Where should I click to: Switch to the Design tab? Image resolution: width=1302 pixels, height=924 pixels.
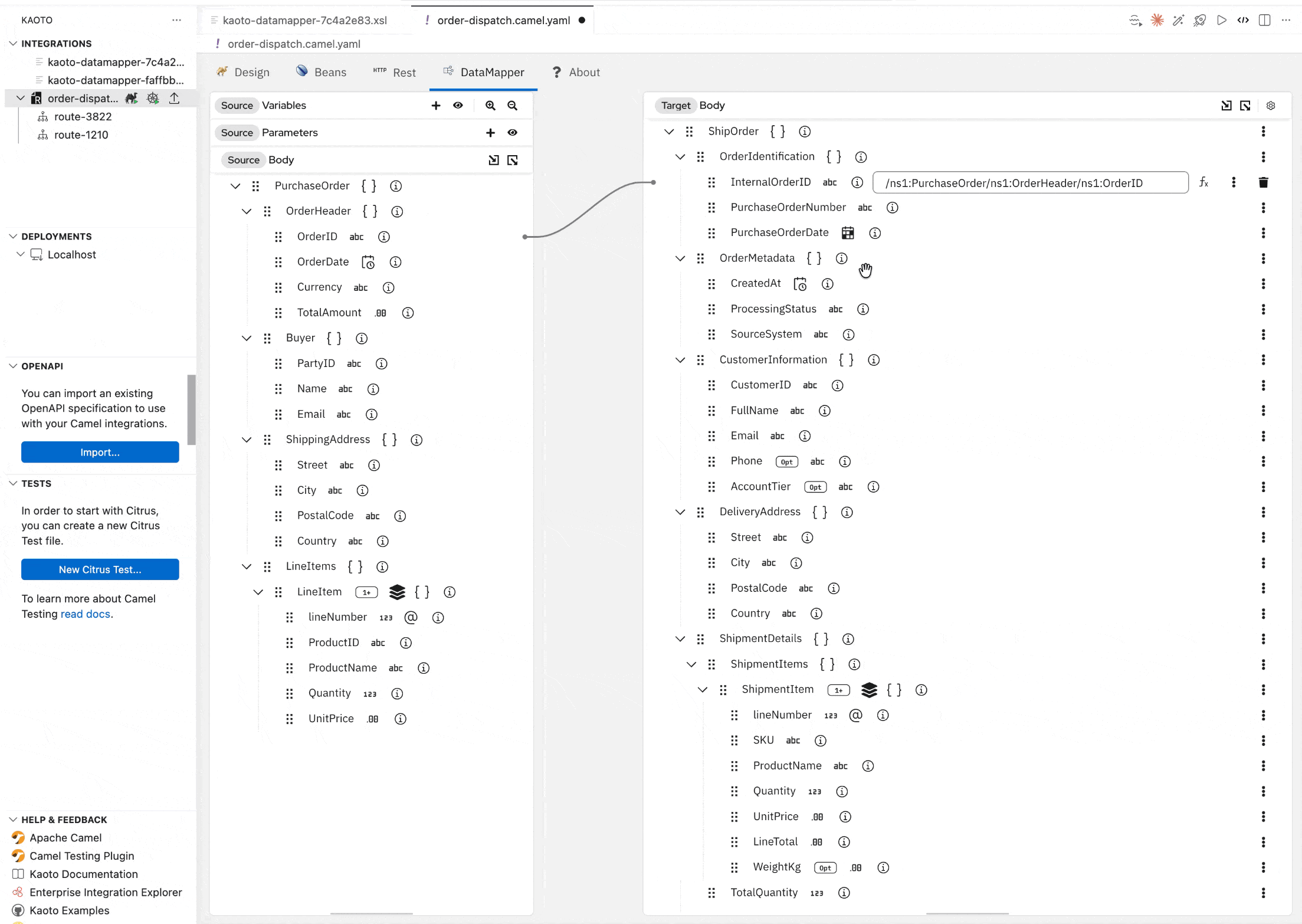click(243, 72)
